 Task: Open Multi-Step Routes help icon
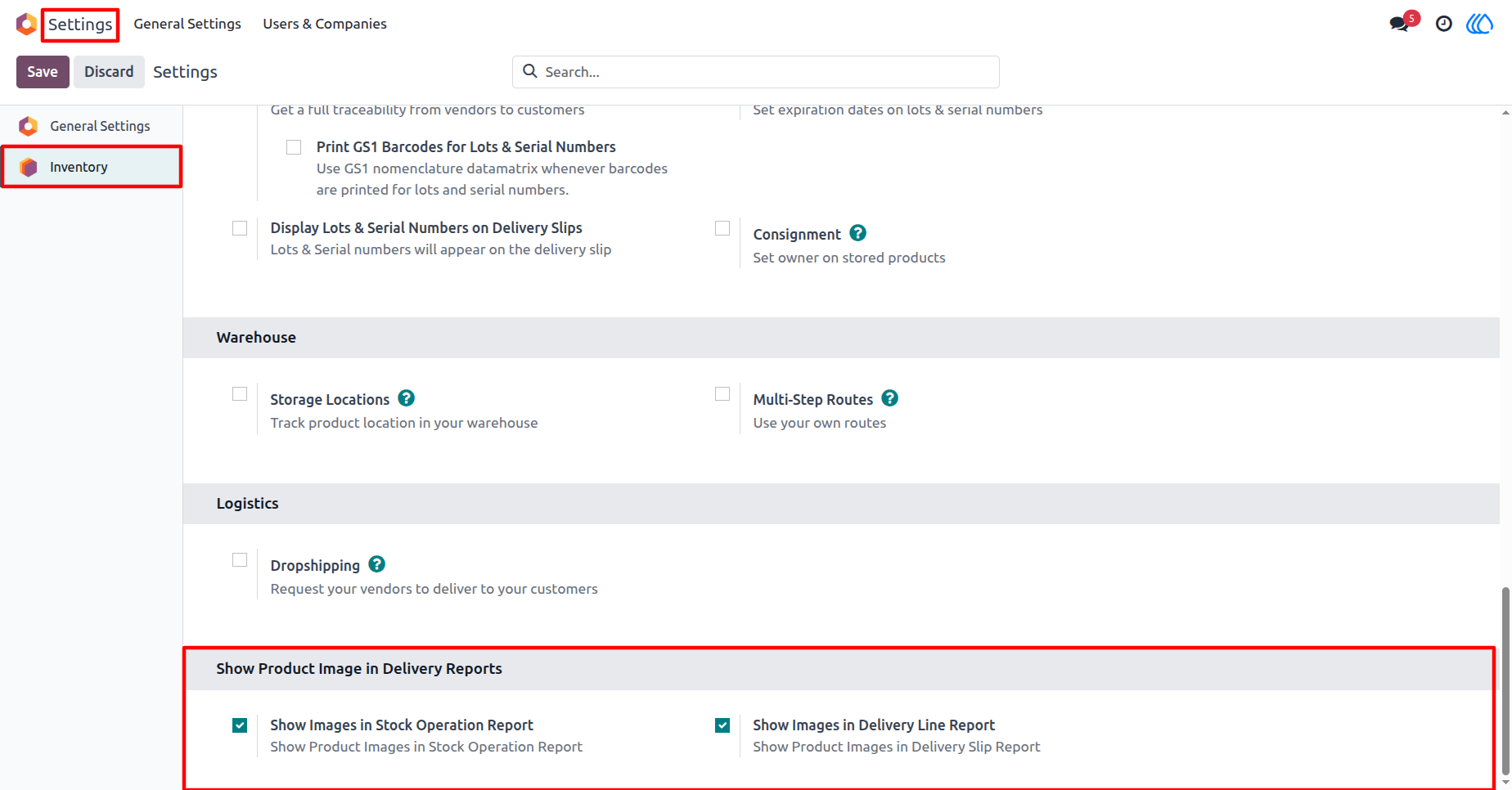click(890, 398)
